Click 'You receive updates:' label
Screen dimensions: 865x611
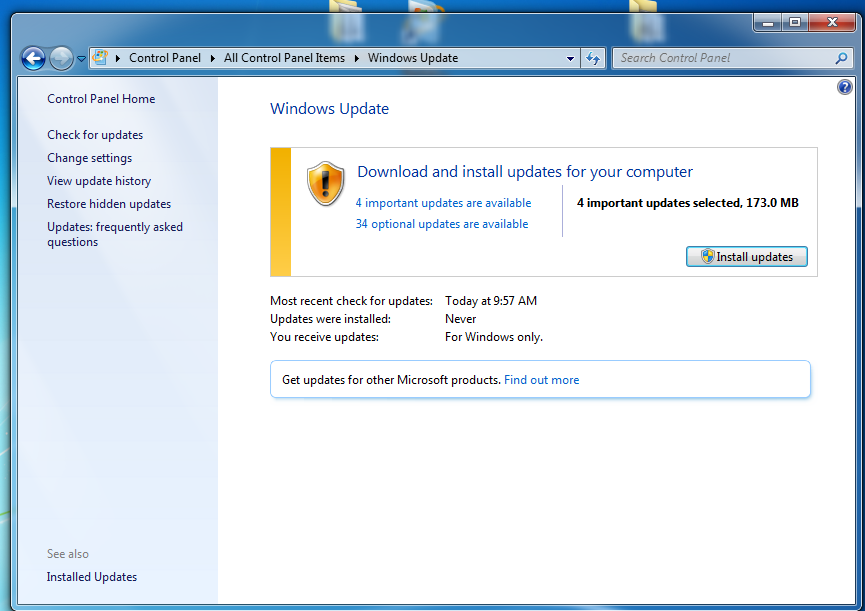(x=324, y=337)
